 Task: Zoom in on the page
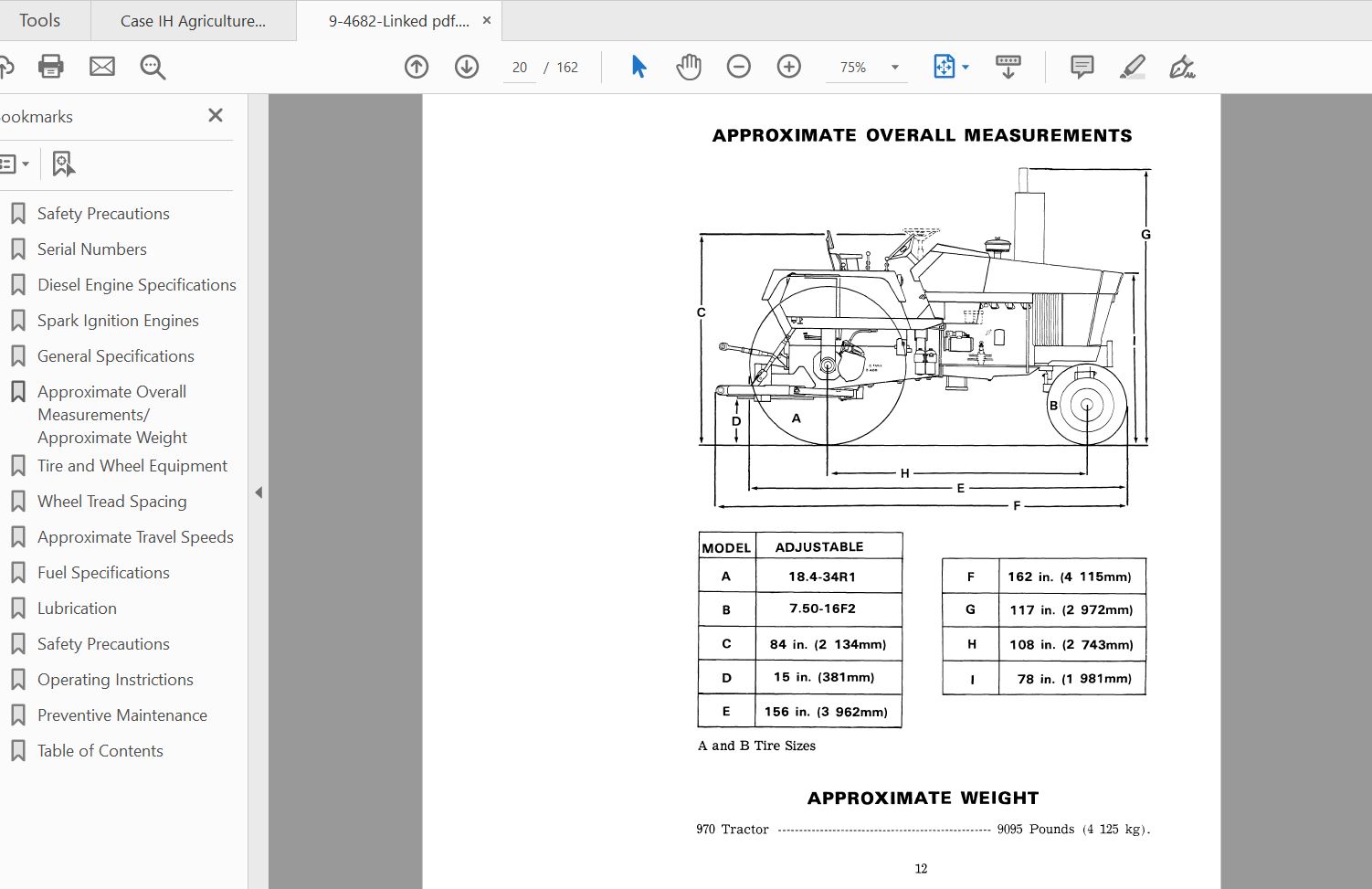pos(787,66)
